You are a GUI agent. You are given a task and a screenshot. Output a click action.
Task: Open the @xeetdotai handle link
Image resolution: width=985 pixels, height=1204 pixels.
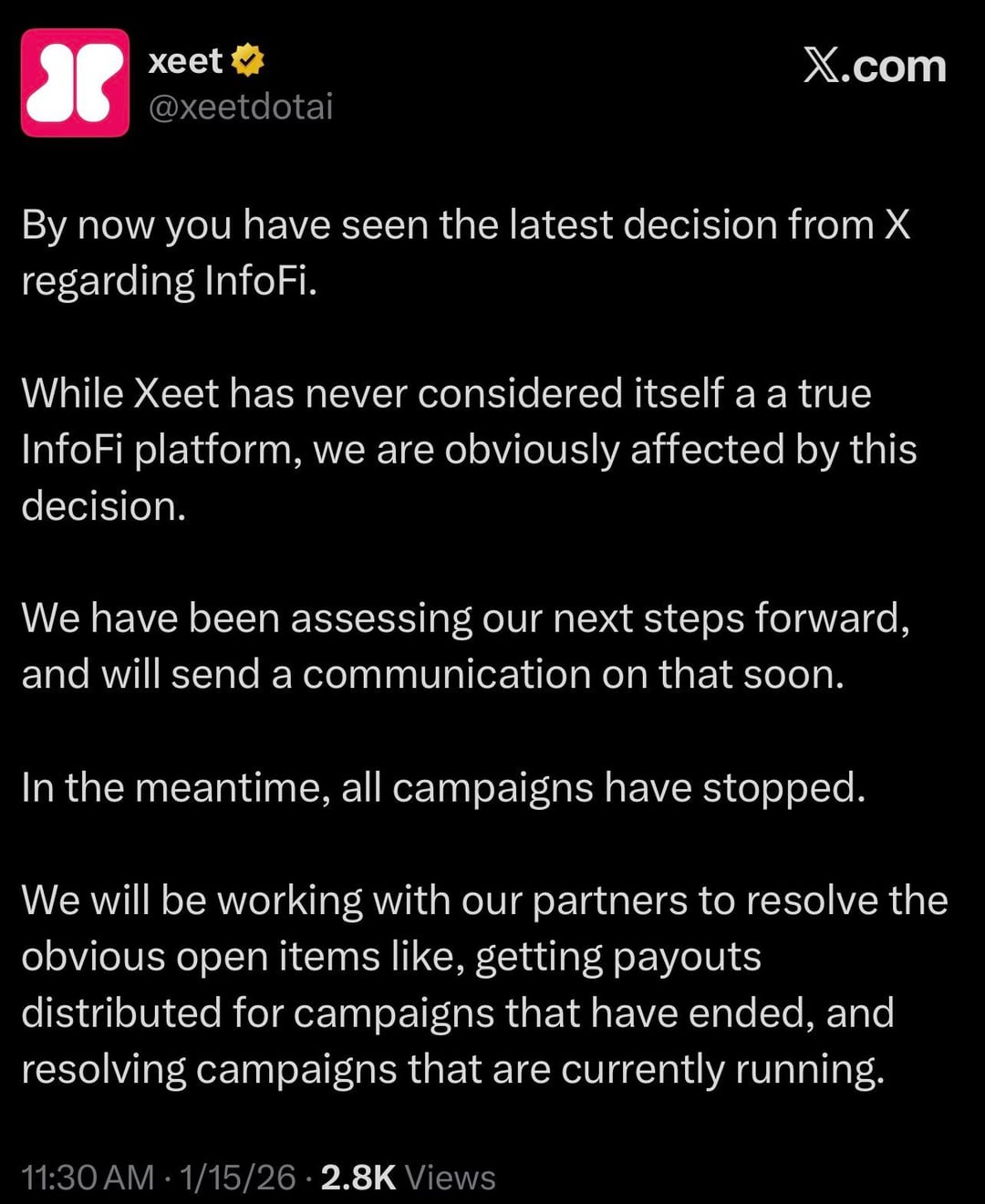(241, 108)
